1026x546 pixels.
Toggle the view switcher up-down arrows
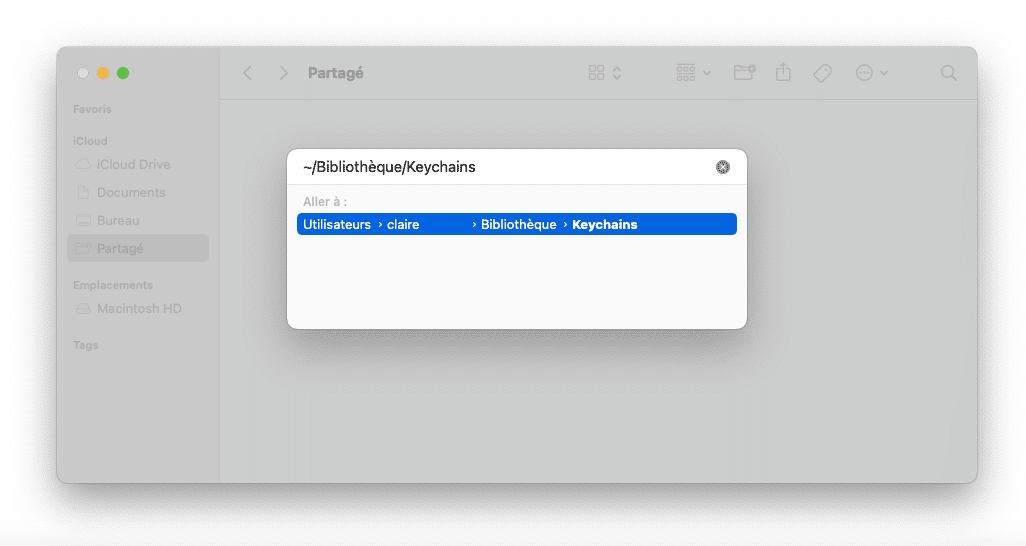point(617,73)
